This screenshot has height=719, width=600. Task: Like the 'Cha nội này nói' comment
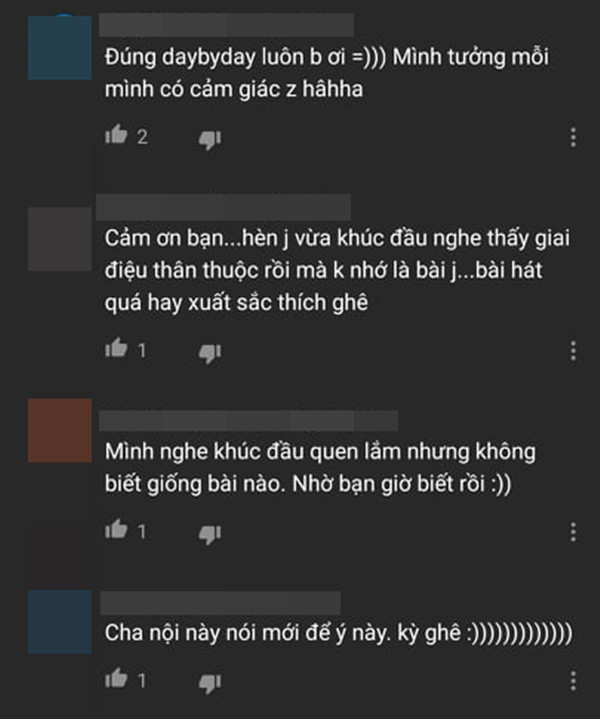(116, 678)
